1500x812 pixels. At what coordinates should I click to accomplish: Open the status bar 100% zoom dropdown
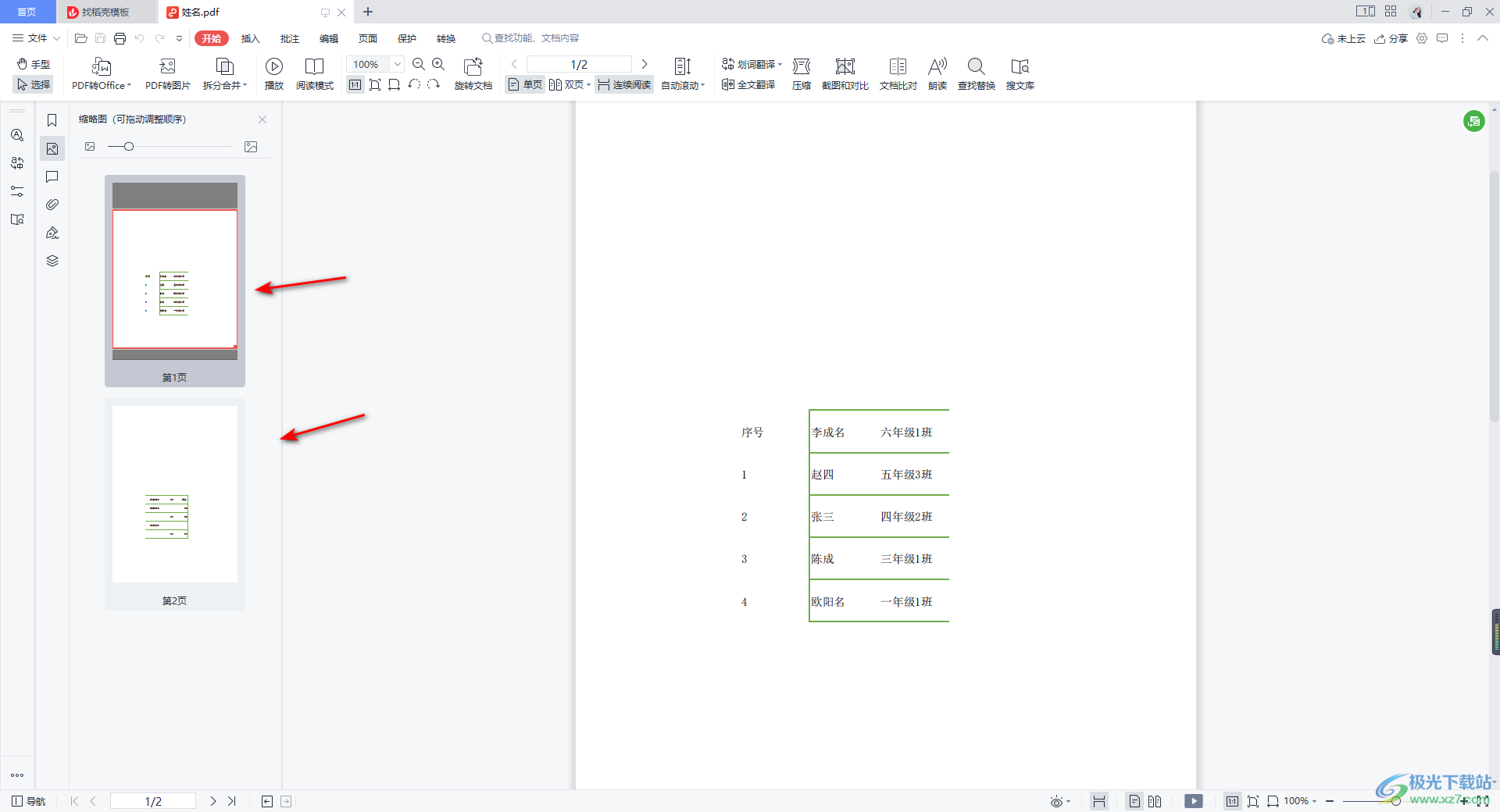click(1301, 801)
